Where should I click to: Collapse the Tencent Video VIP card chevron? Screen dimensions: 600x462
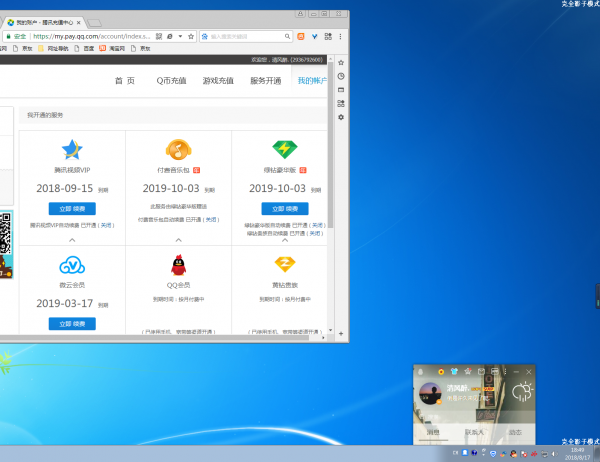pyautogui.click(x=72, y=240)
